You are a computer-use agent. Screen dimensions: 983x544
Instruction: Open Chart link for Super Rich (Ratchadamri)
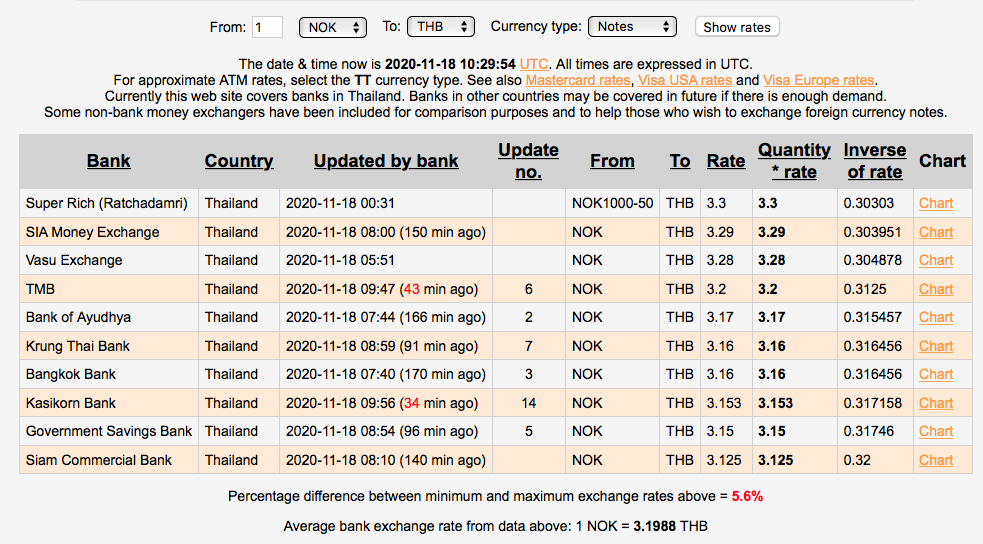pos(936,203)
